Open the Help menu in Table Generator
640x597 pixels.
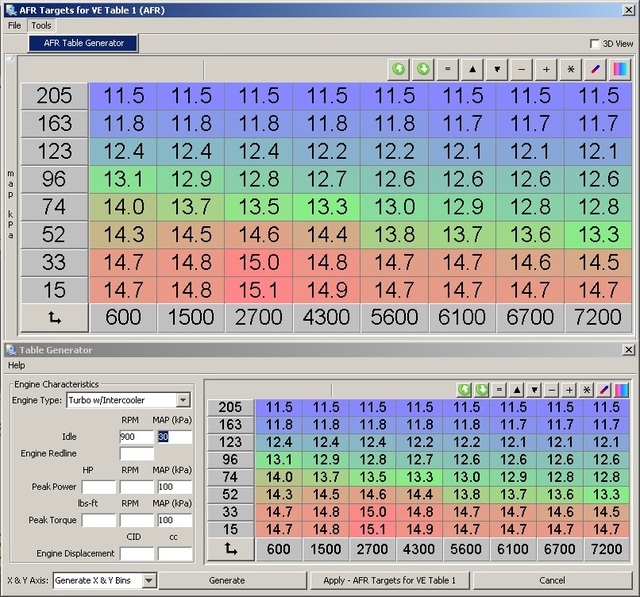pyautogui.click(x=17, y=365)
